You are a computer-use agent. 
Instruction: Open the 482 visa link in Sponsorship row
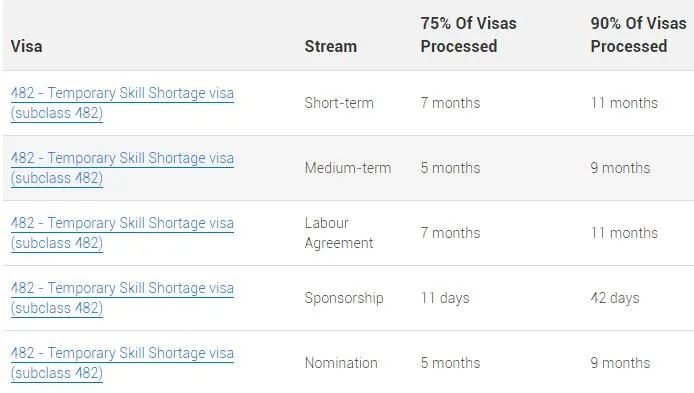coord(122,298)
